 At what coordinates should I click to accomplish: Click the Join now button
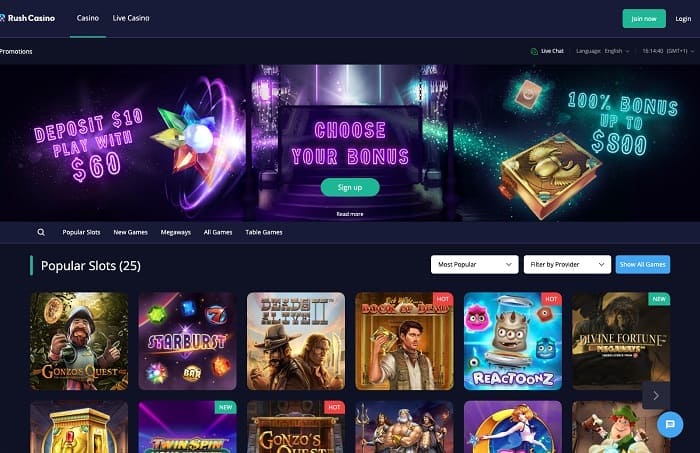(x=644, y=19)
